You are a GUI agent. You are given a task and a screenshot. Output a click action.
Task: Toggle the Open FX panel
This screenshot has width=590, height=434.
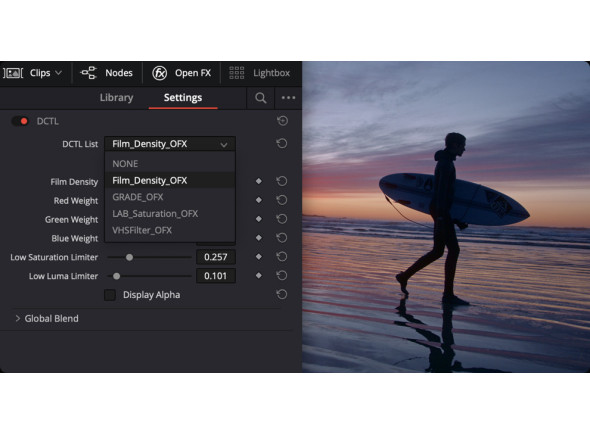coord(181,73)
